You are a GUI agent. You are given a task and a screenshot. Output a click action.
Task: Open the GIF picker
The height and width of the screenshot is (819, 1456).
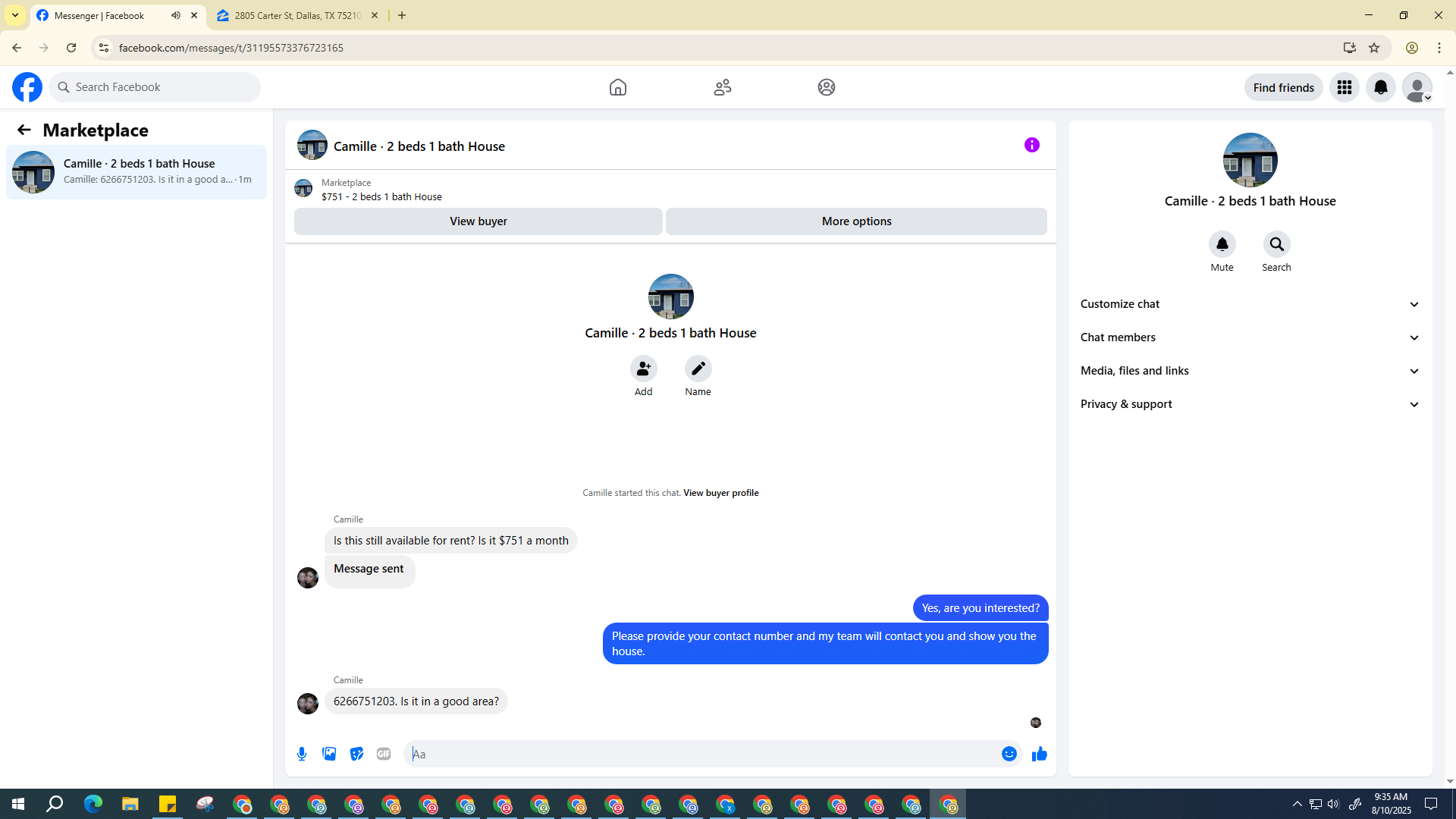(384, 754)
